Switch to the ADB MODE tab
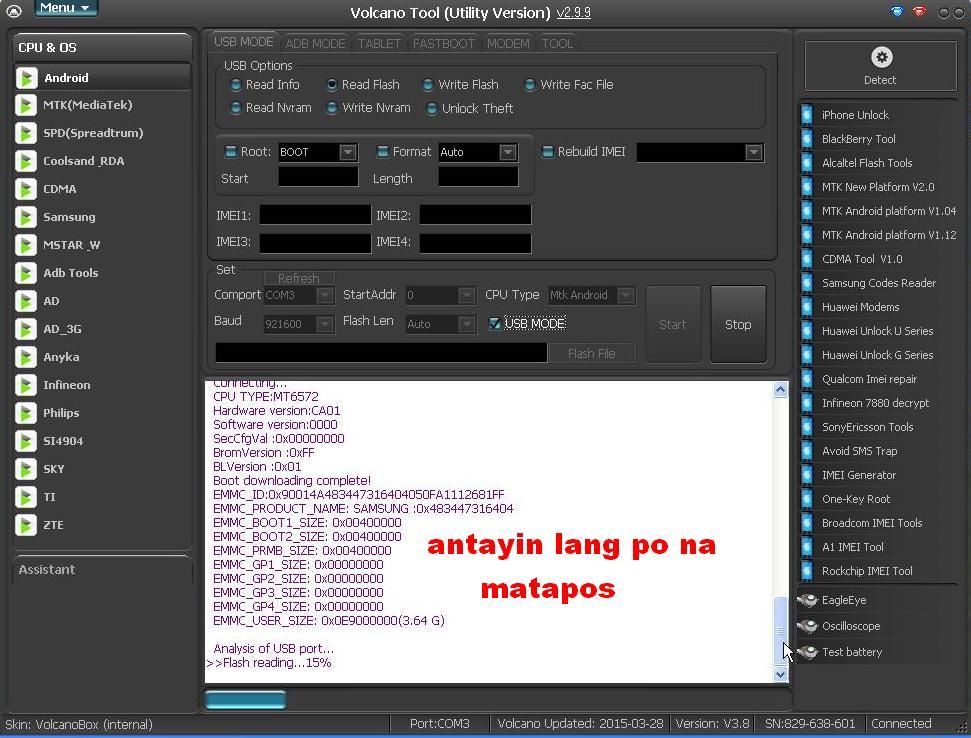 click(315, 43)
